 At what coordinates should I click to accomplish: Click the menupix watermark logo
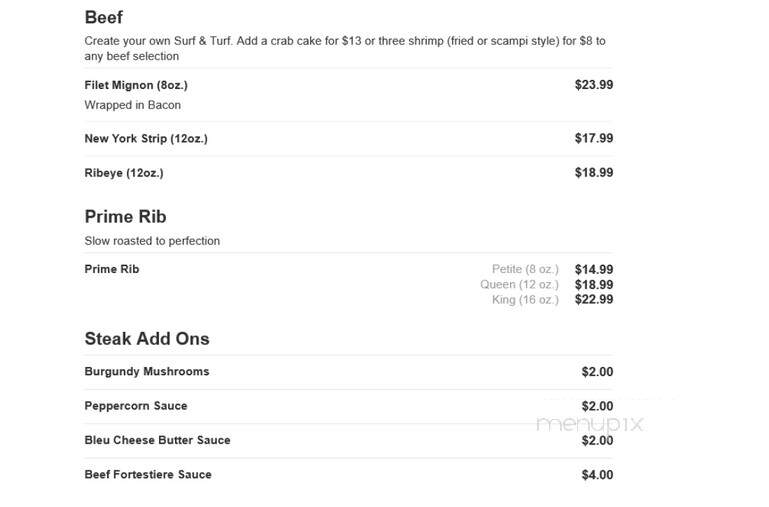pyautogui.click(x=590, y=425)
